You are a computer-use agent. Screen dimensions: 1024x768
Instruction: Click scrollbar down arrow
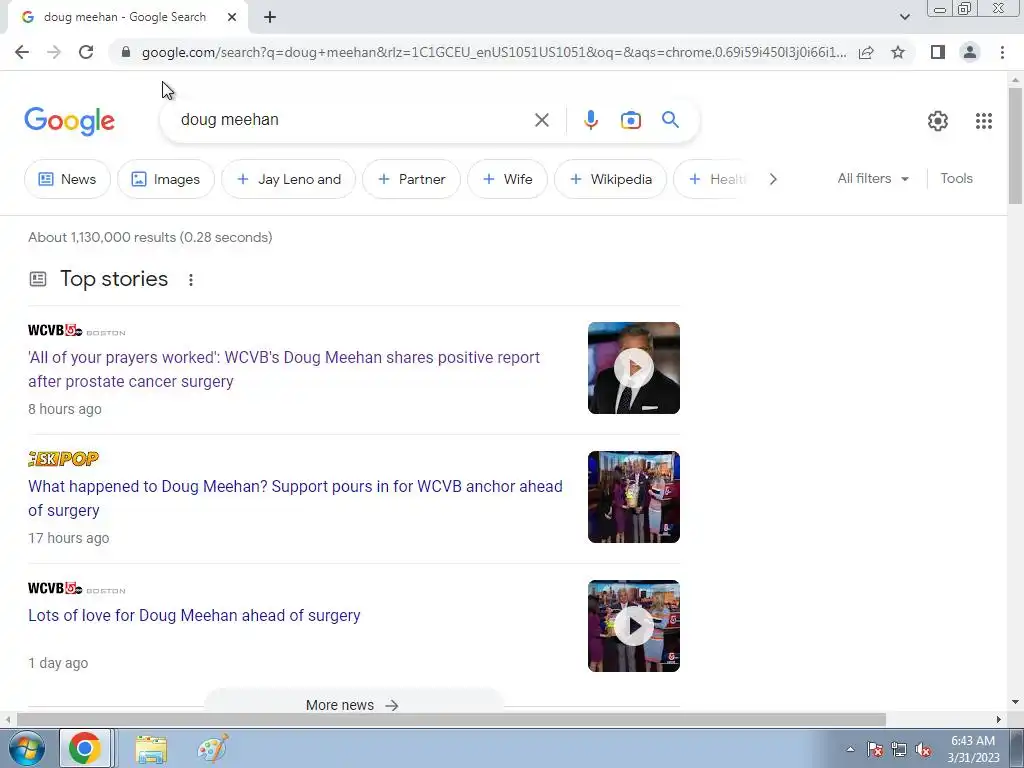tap(1015, 703)
